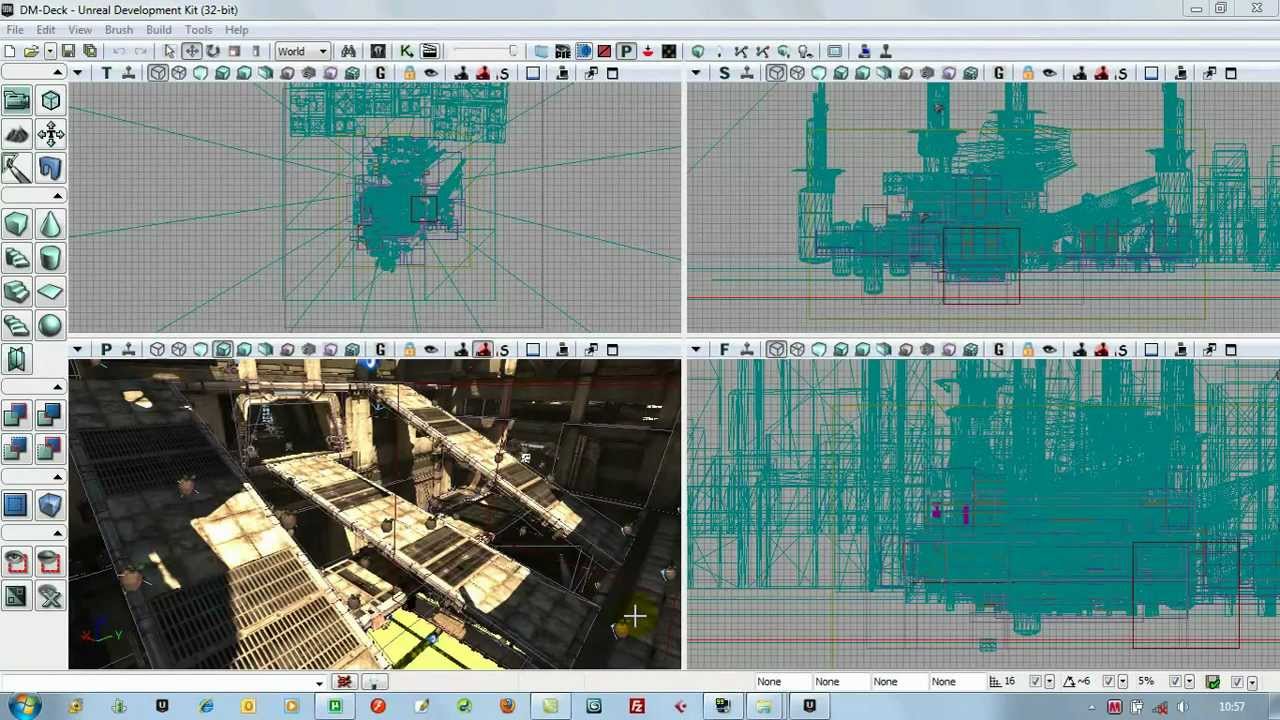Toggle scale snap checkbox next to 5%
The width and height of the screenshot is (1280, 720).
[x=1174, y=682]
